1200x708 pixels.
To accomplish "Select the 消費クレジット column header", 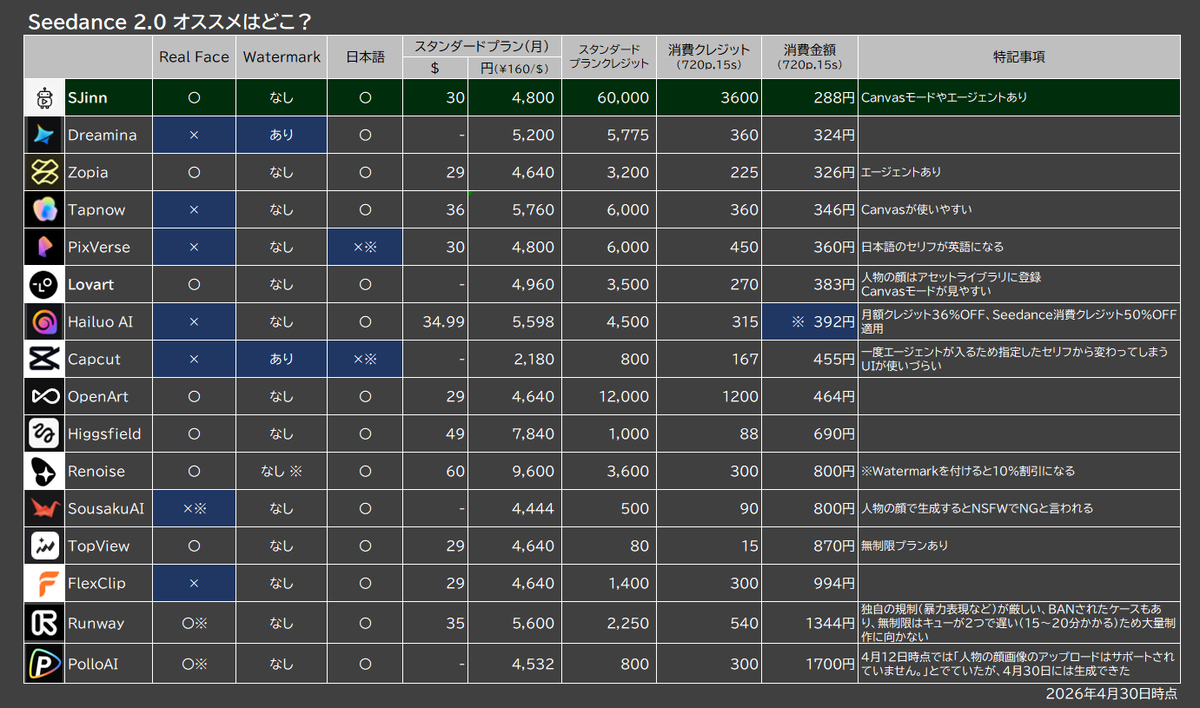I will pyautogui.click(x=709, y=57).
